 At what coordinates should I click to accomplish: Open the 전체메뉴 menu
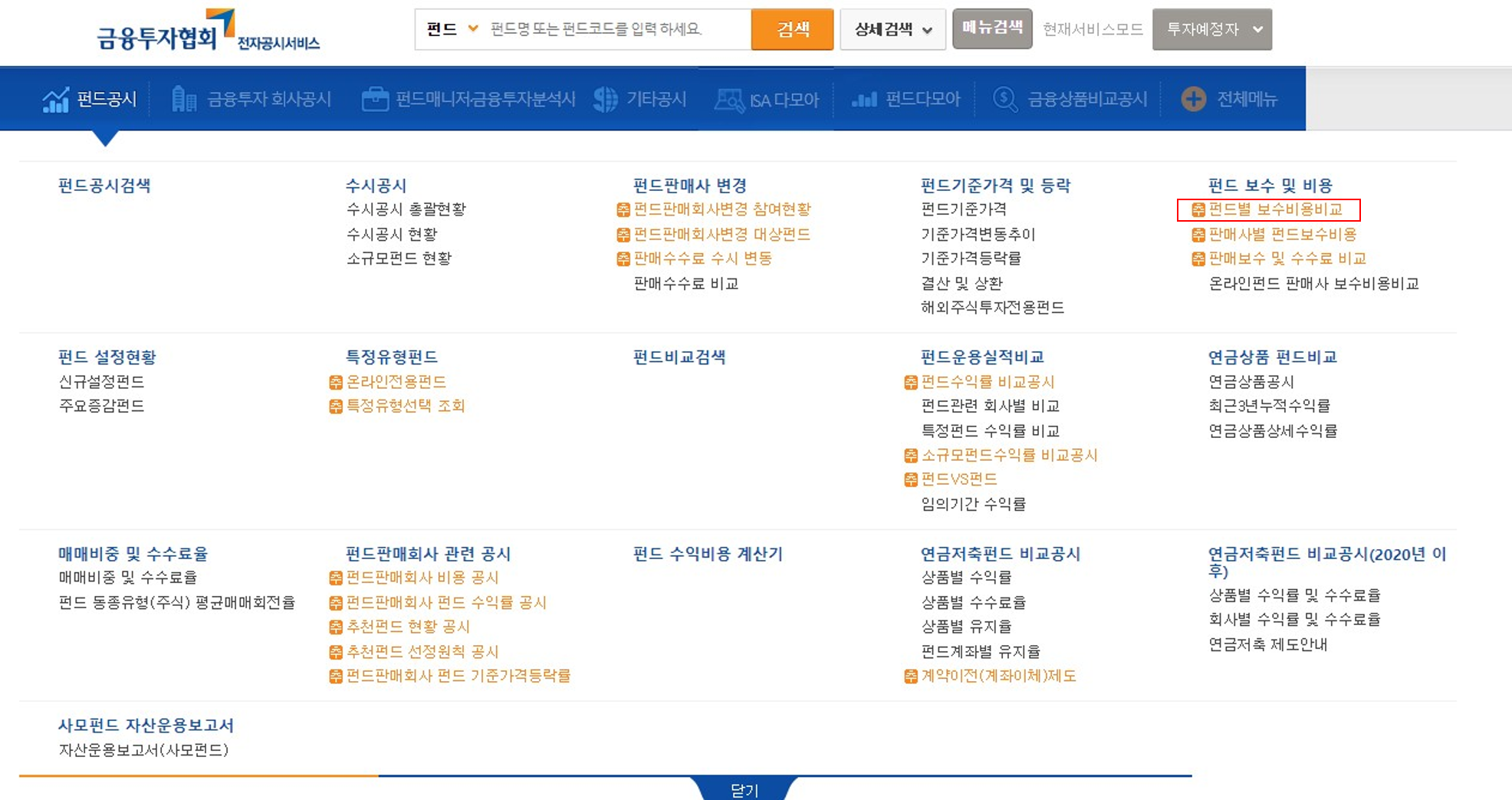(1226, 98)
